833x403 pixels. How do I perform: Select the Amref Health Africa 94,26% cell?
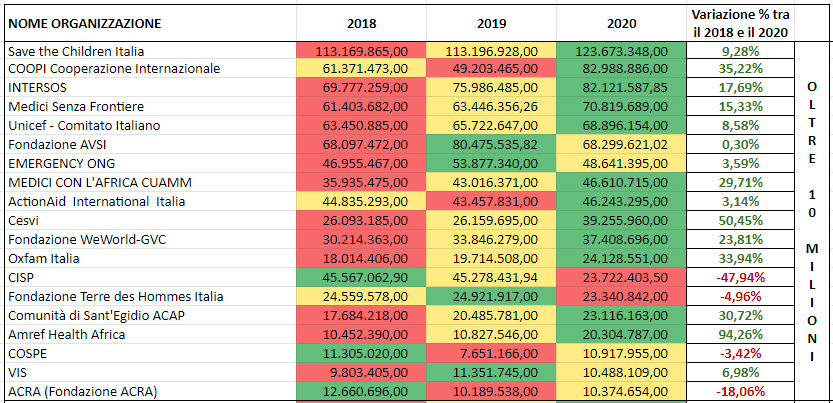click(740, 334)
